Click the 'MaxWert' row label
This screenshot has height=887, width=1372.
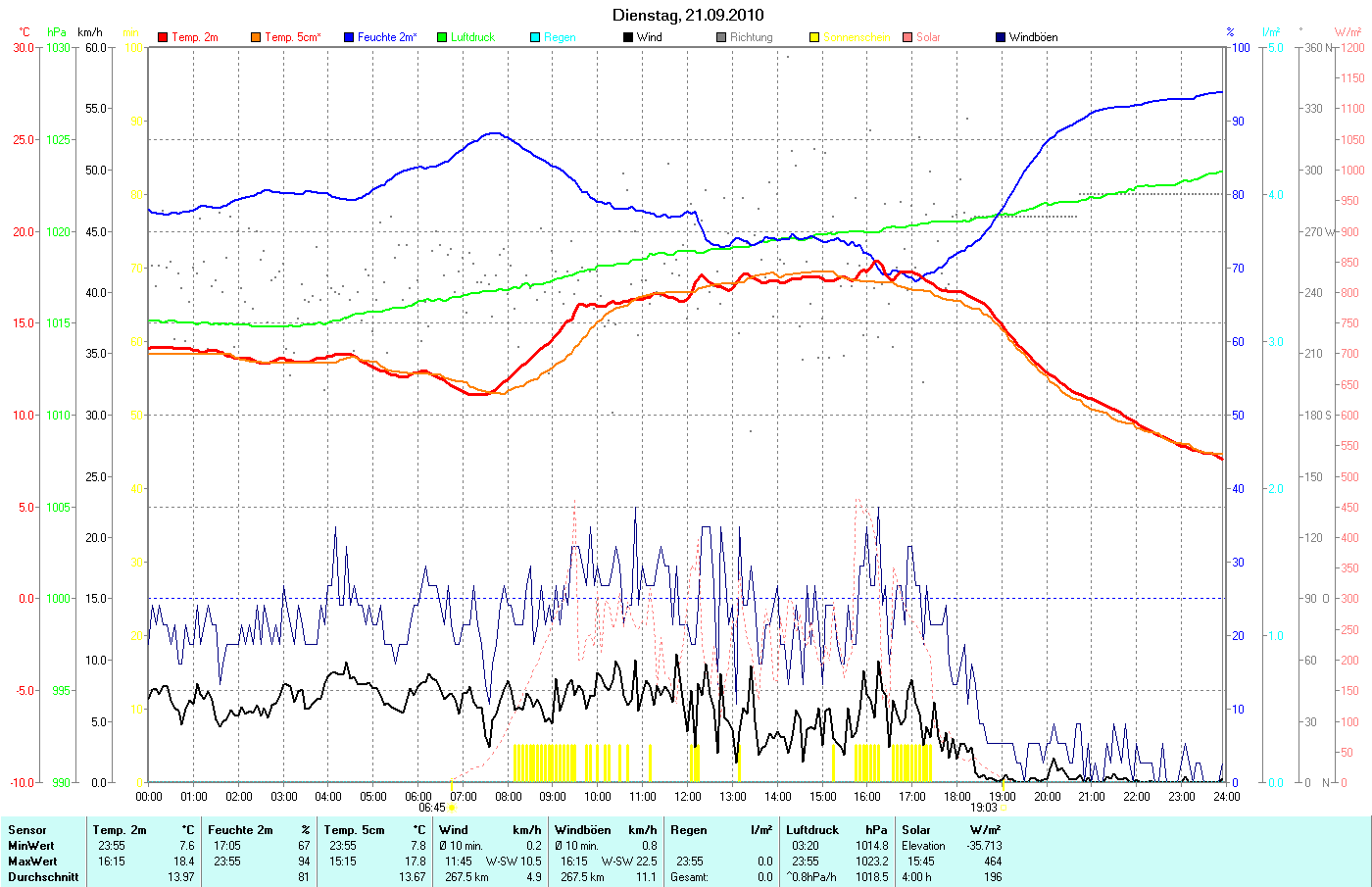(32, 862)
